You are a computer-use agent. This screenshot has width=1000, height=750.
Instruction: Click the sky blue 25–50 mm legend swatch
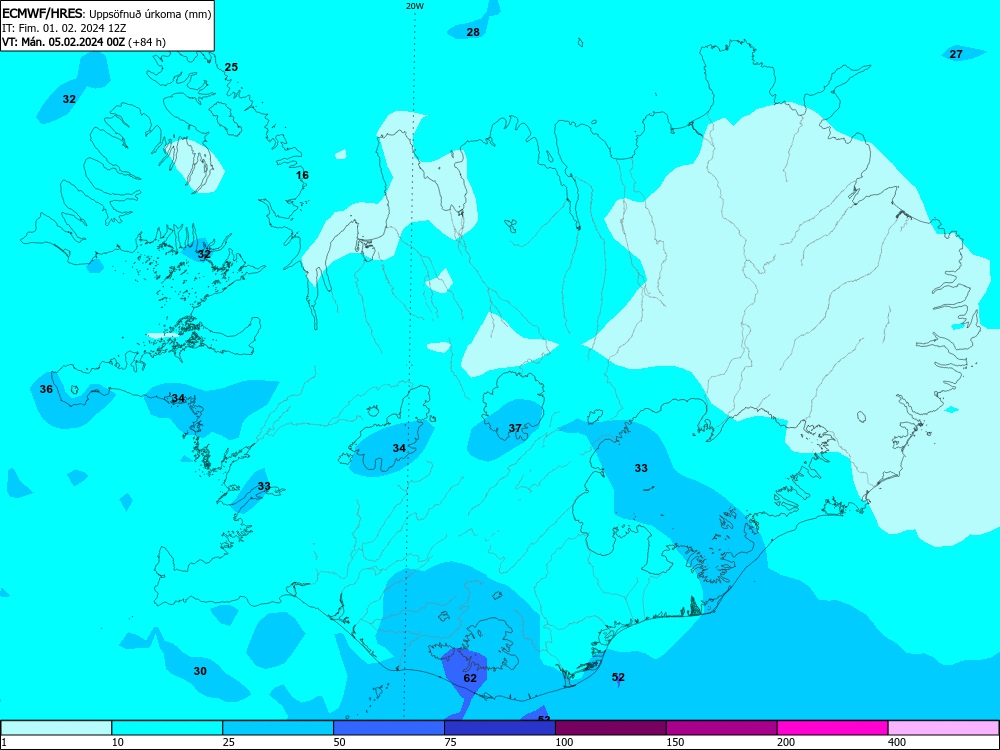tap(278, 728)
